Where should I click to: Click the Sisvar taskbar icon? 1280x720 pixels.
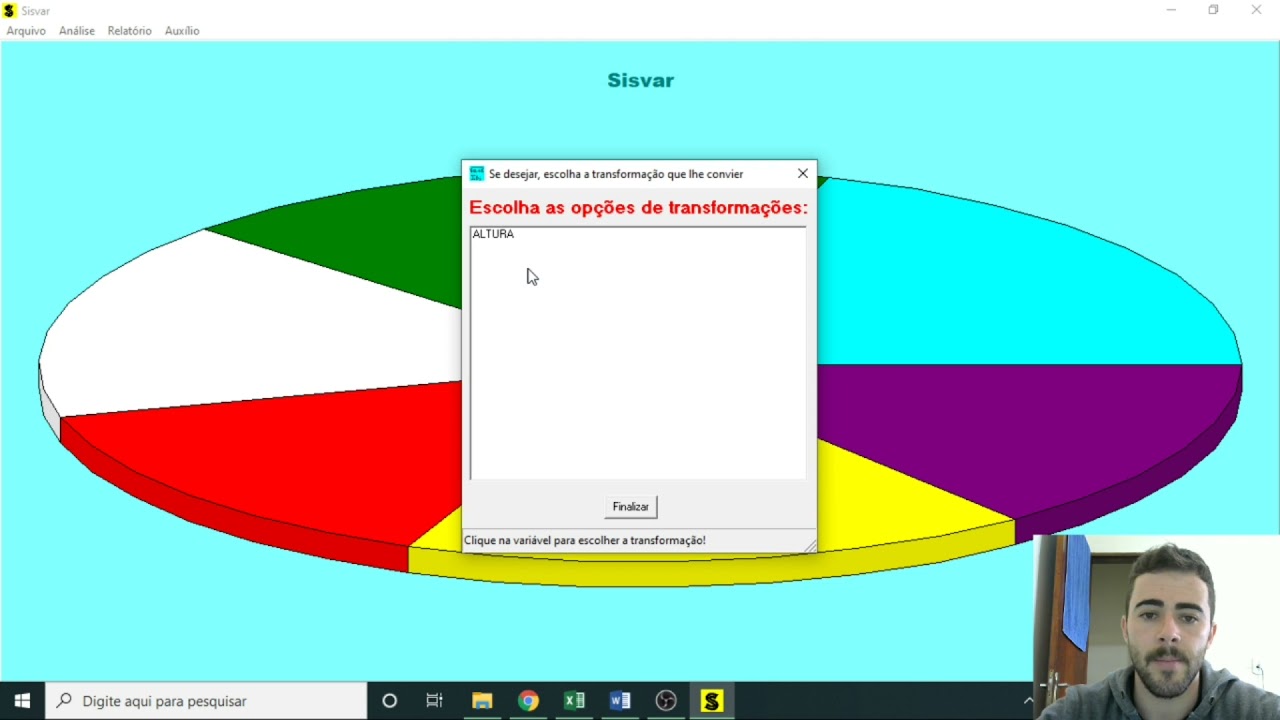click(x=712, y=701)
